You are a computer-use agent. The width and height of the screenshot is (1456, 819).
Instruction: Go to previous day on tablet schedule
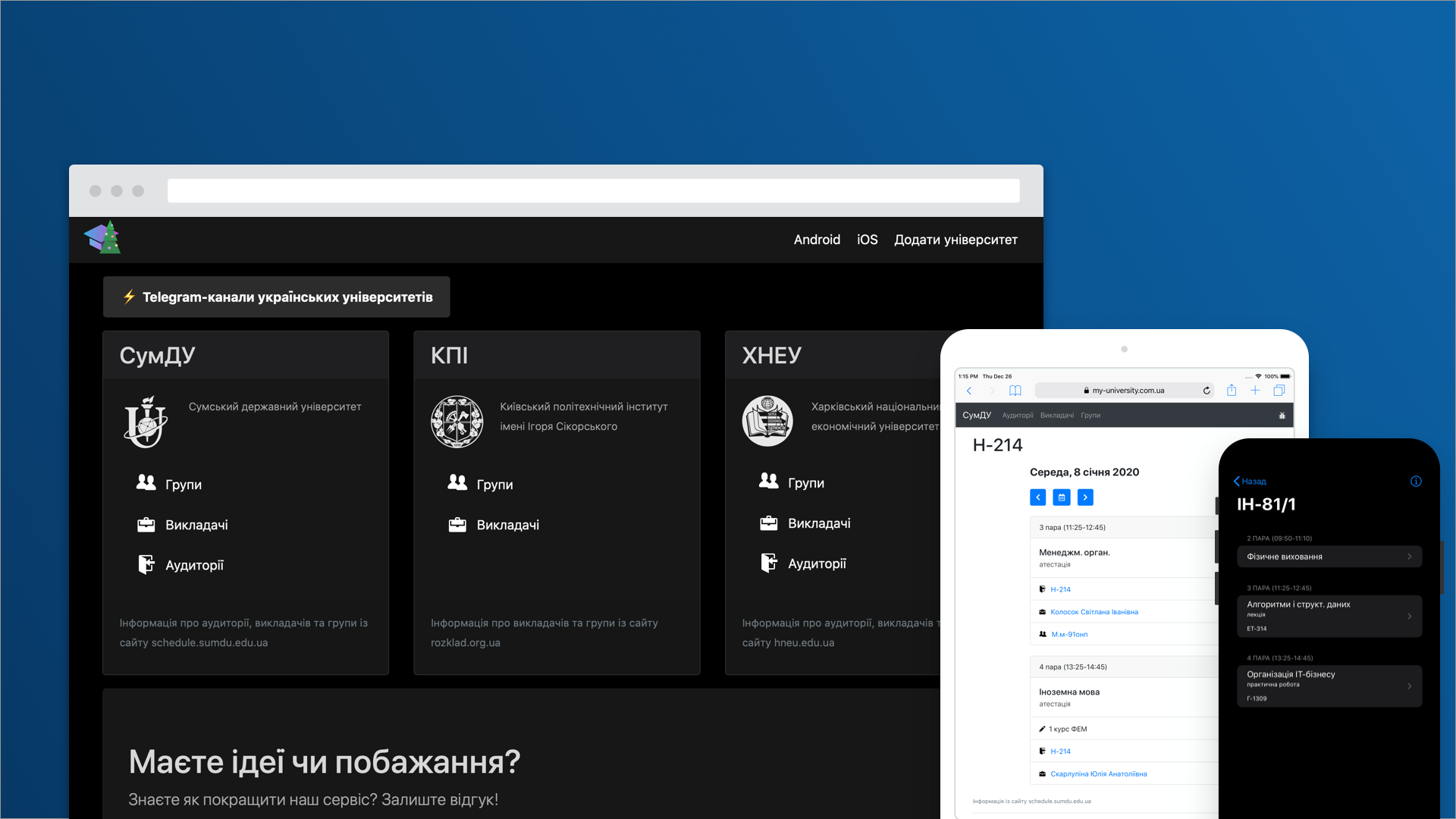click(1038, 497)
